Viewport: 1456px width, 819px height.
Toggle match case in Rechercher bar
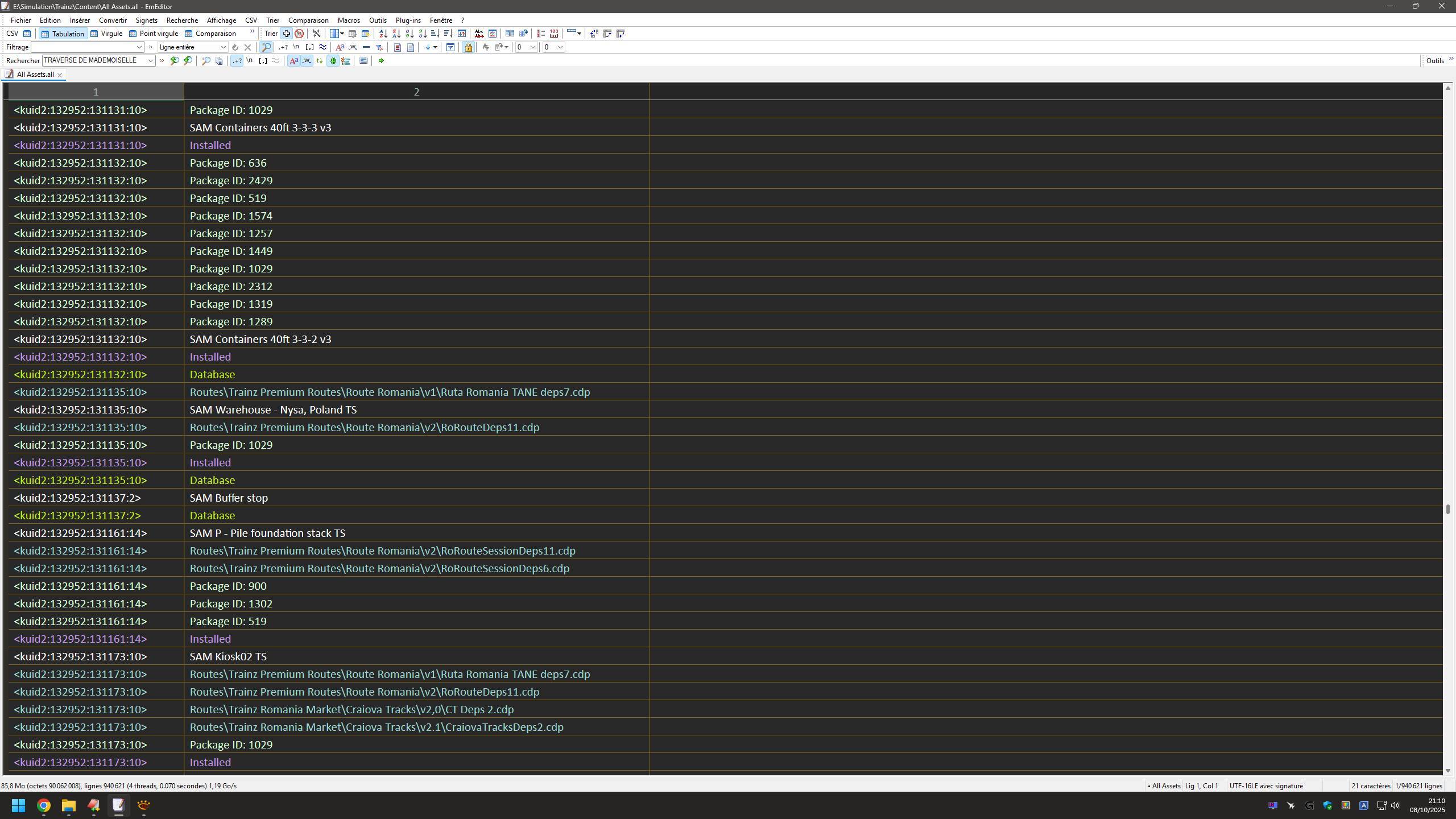[x=293, y=61]
